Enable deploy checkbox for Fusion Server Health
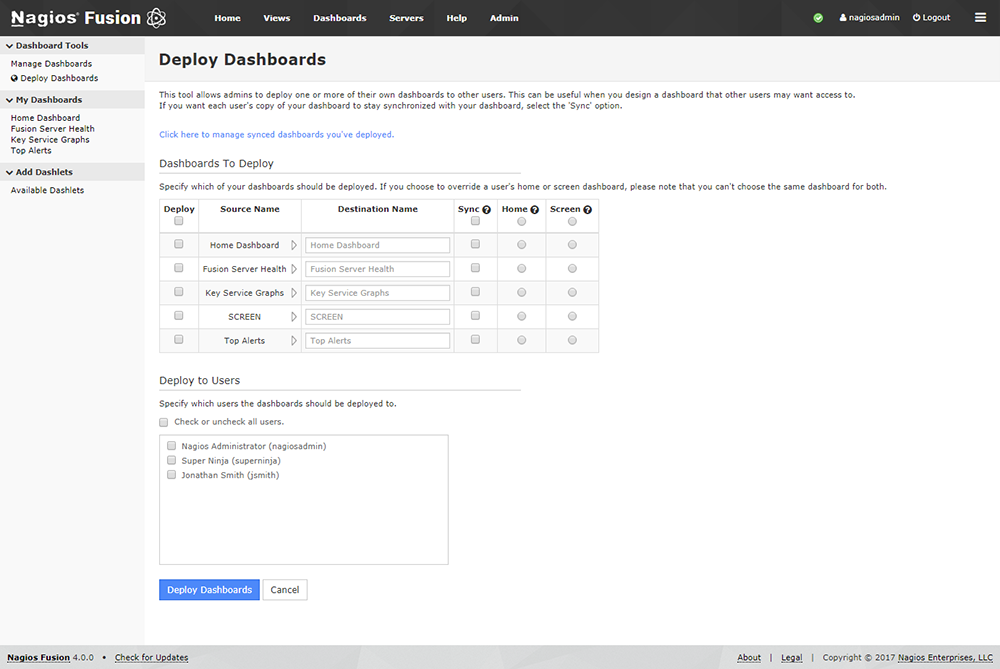Screen dimensions: 1000x669 tap(179, 268)
